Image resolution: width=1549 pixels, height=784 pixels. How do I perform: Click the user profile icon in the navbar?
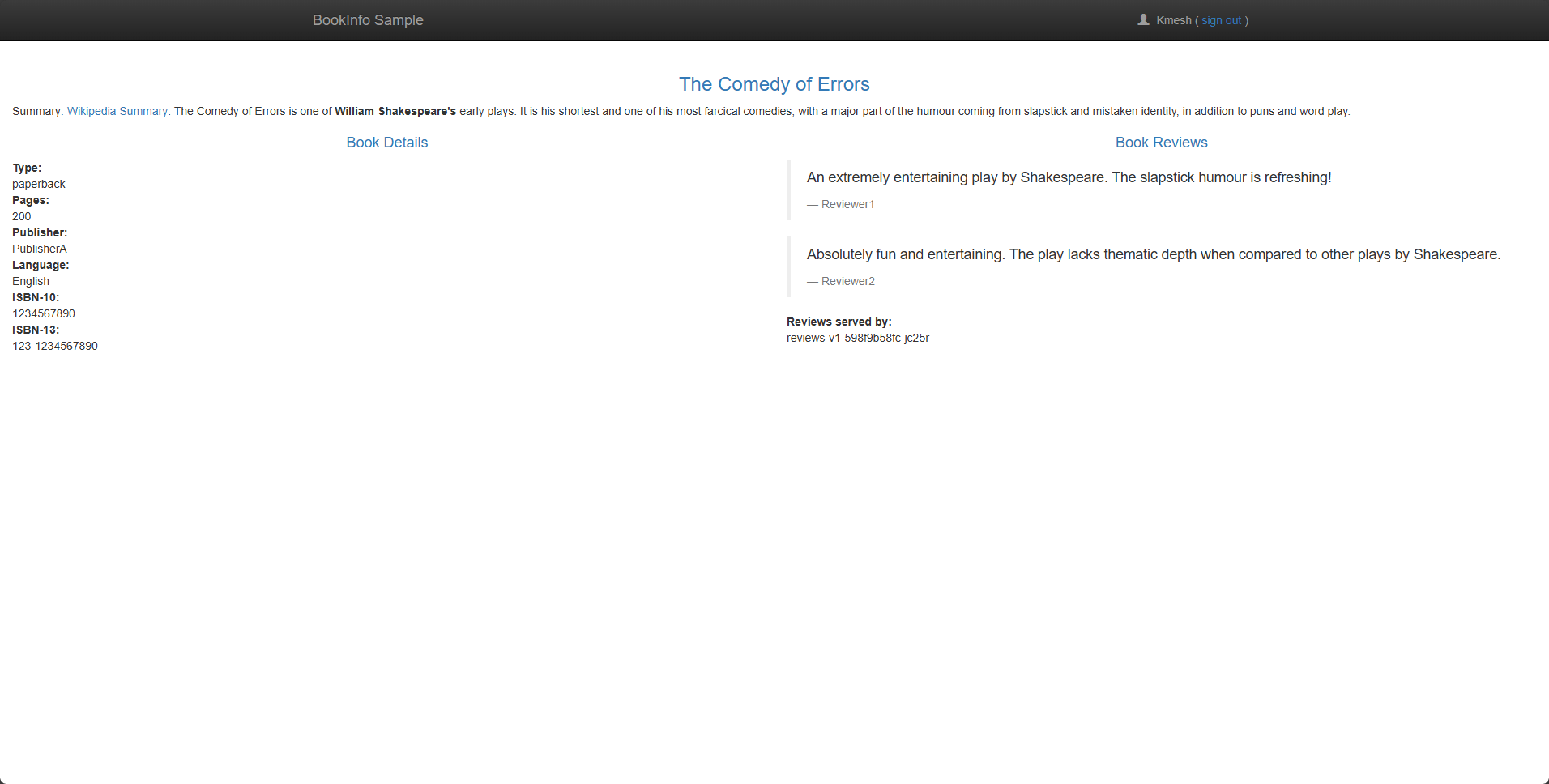pos(1142,18)
